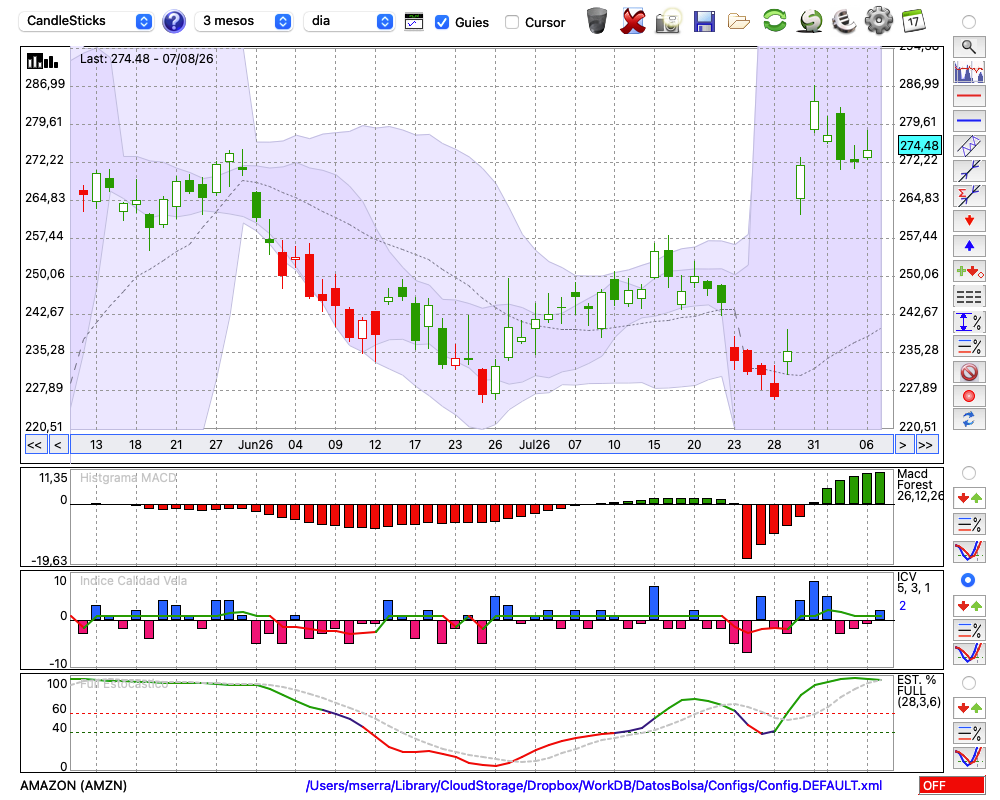Open the CandleSticks chart type dropdown
Image resolution: width=1000 pixels, height=800 pixels.
86,21
